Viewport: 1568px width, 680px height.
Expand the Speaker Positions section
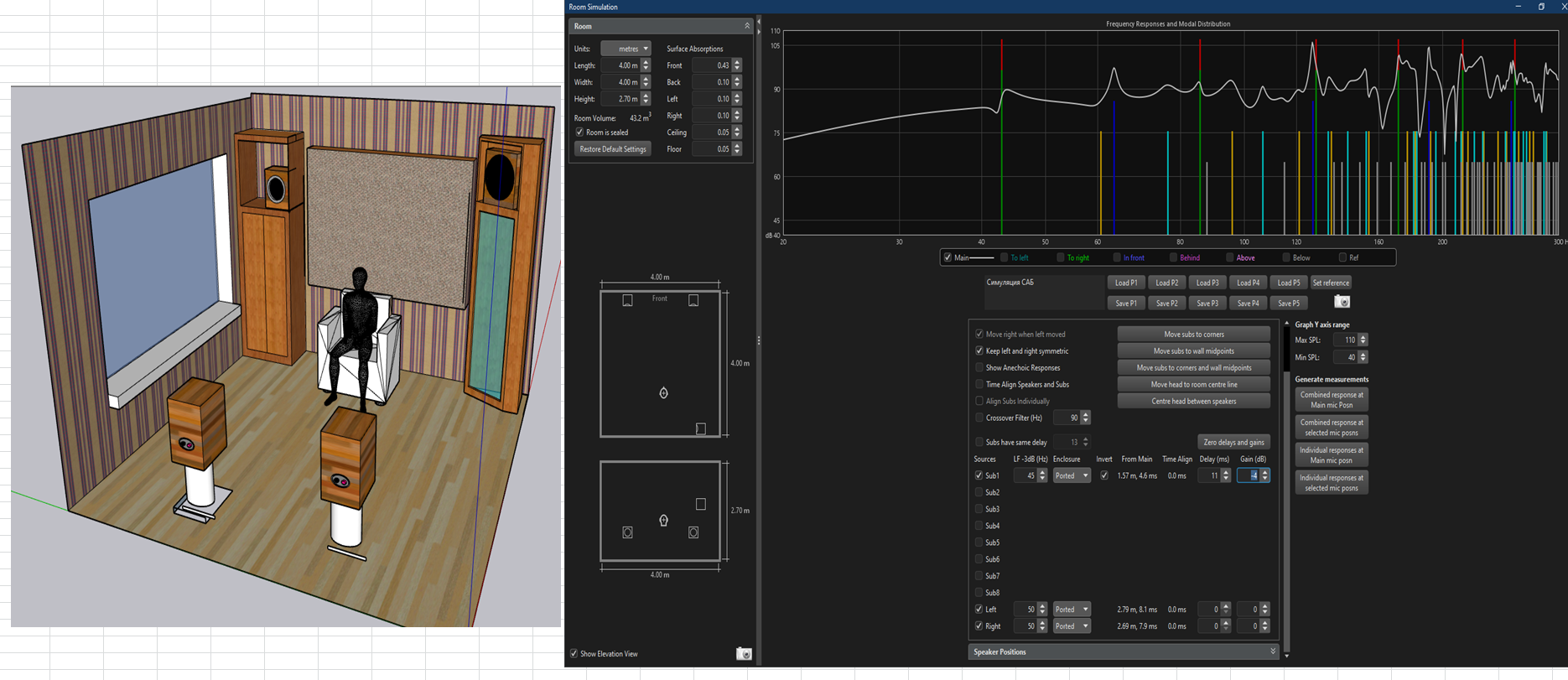point(1272,651)
